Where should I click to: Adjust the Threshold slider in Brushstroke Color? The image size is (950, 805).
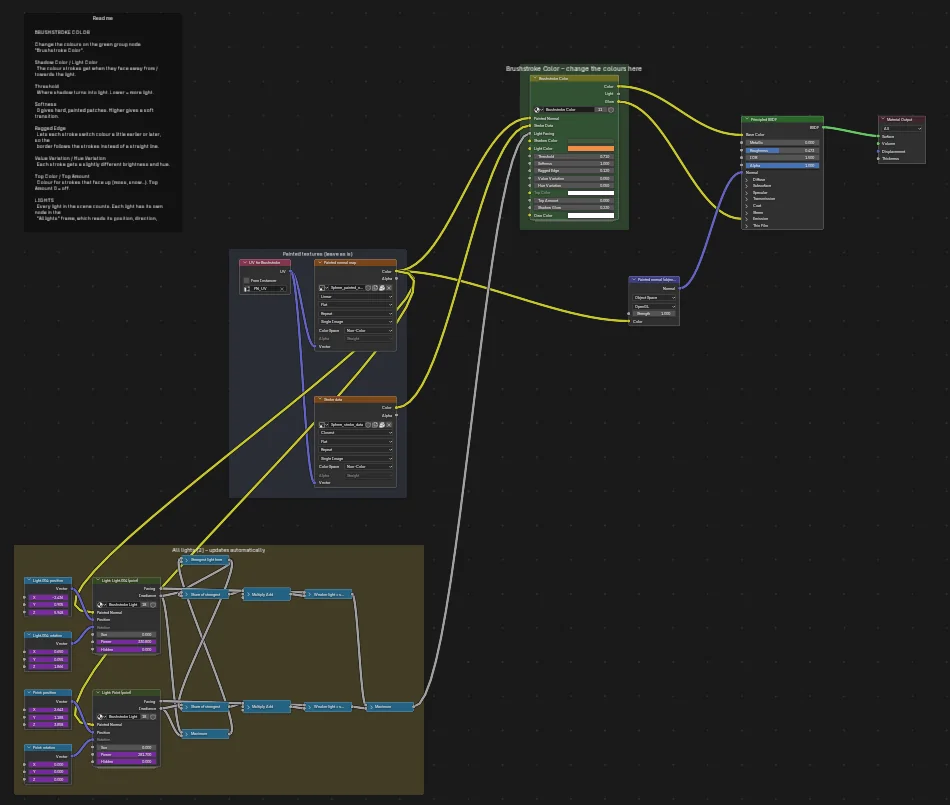coord(573,156)
